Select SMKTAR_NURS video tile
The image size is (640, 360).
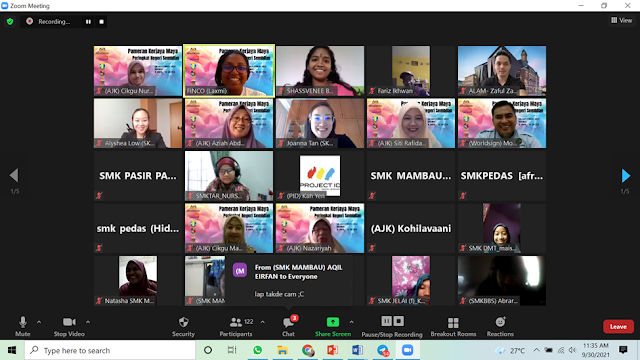click(x=229, y=176)
